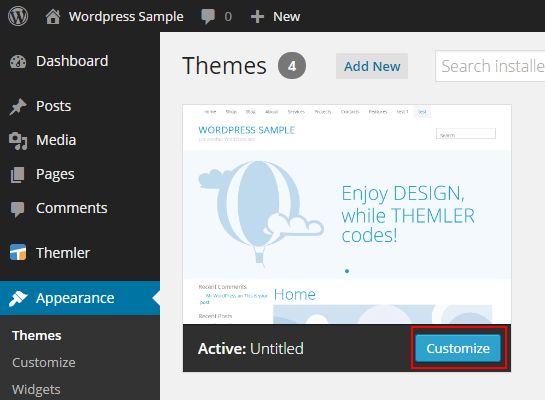The height and width of the screenshot is (400, 545).
Task: Click the Appearance paintbrush icon
Action: 18,298
